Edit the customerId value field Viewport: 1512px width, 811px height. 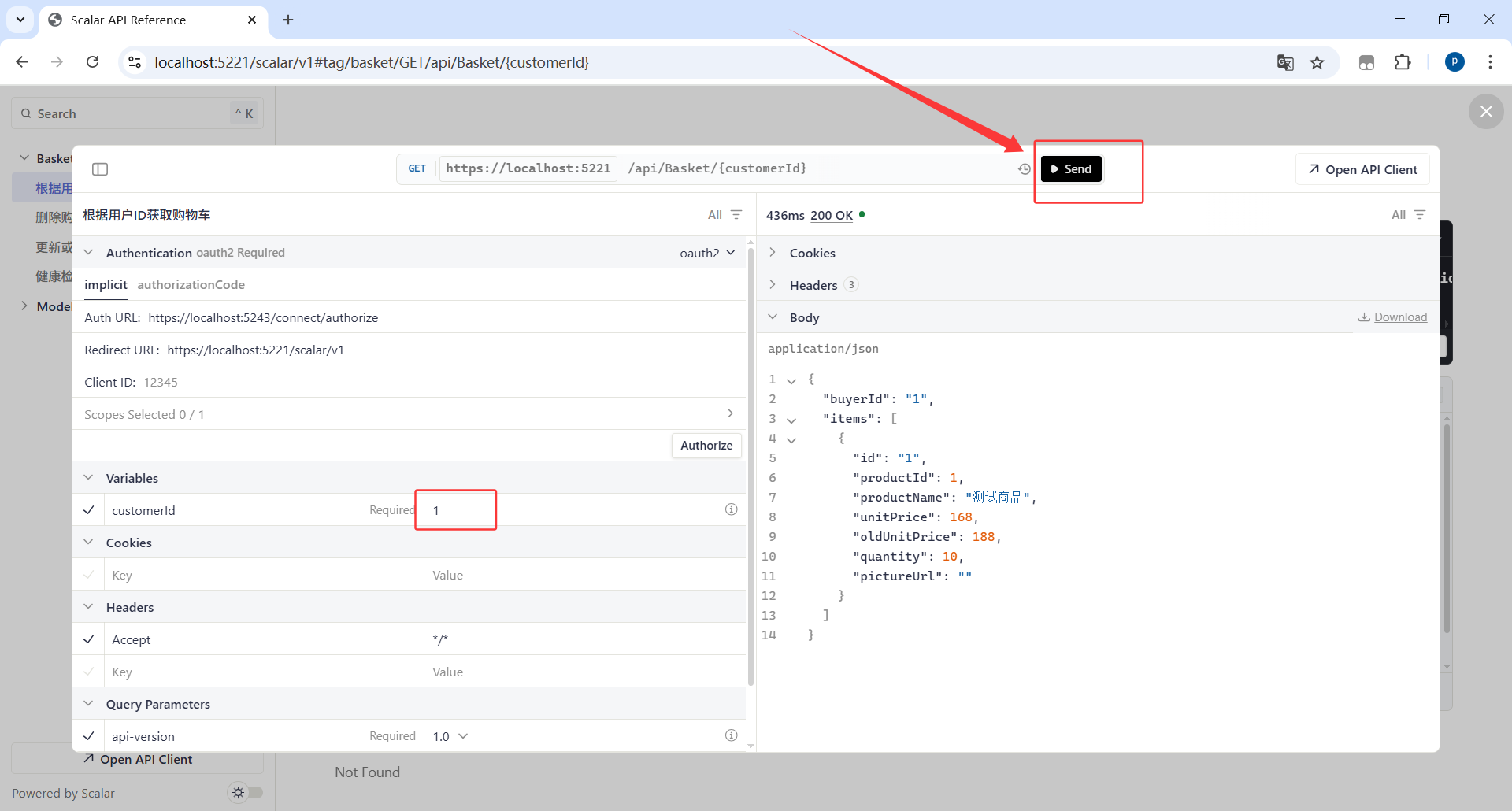pyautogui.click(x=571, y=510)
